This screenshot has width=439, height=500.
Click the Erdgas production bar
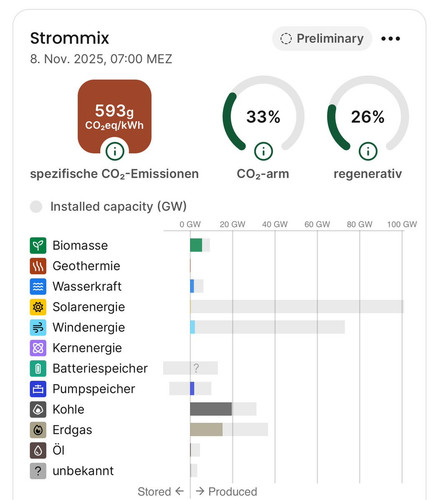[206, 430]
